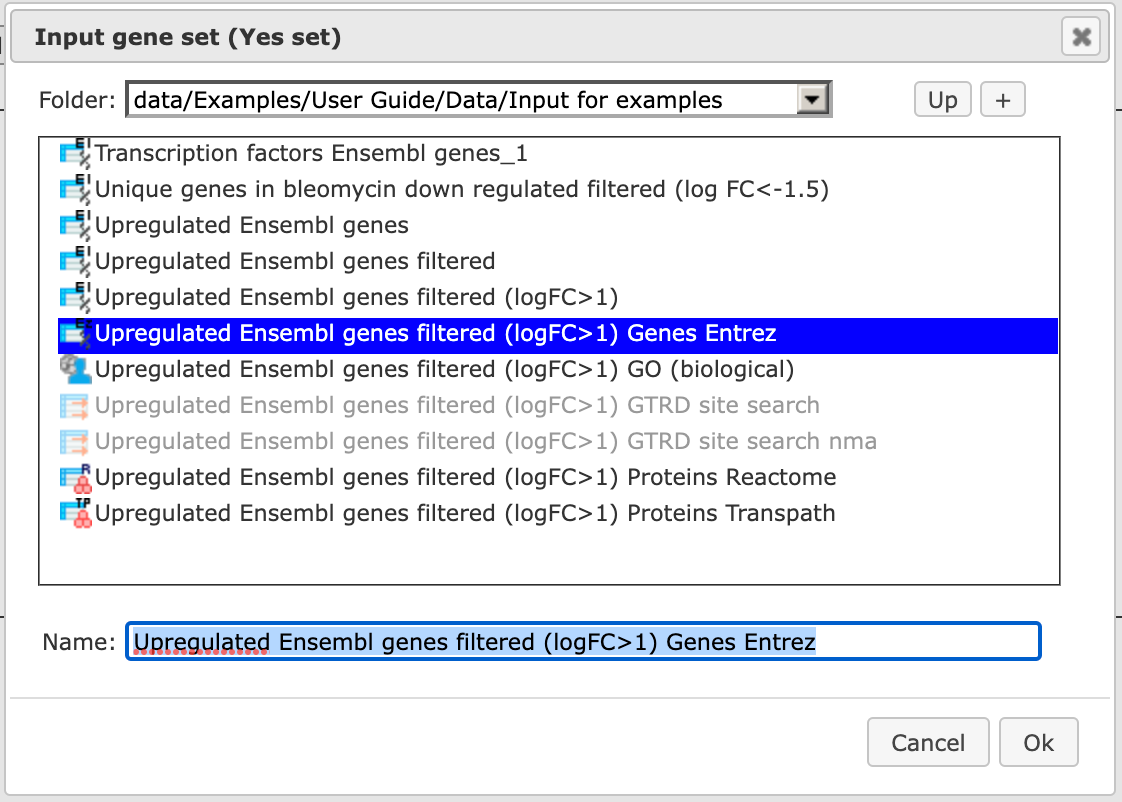The height and width of the screenshot is (802, 1122).
Task: Go Up one folder level
Action: (x=942, y=99)
